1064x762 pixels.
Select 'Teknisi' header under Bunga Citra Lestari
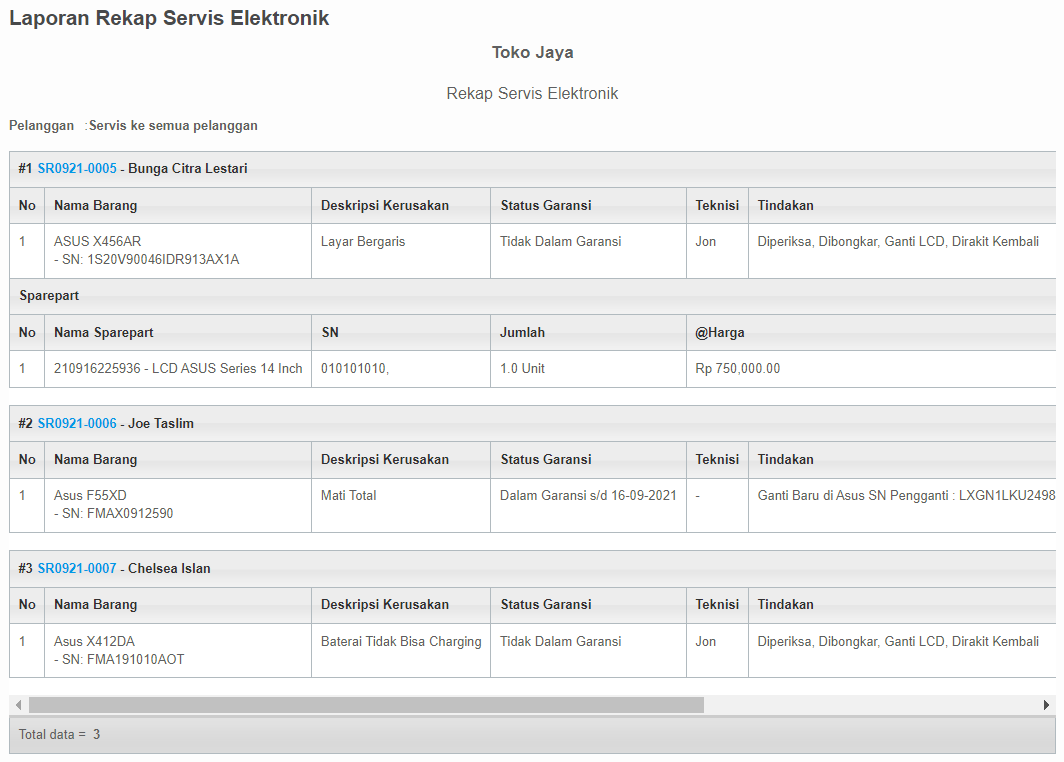tap(717, 206)
